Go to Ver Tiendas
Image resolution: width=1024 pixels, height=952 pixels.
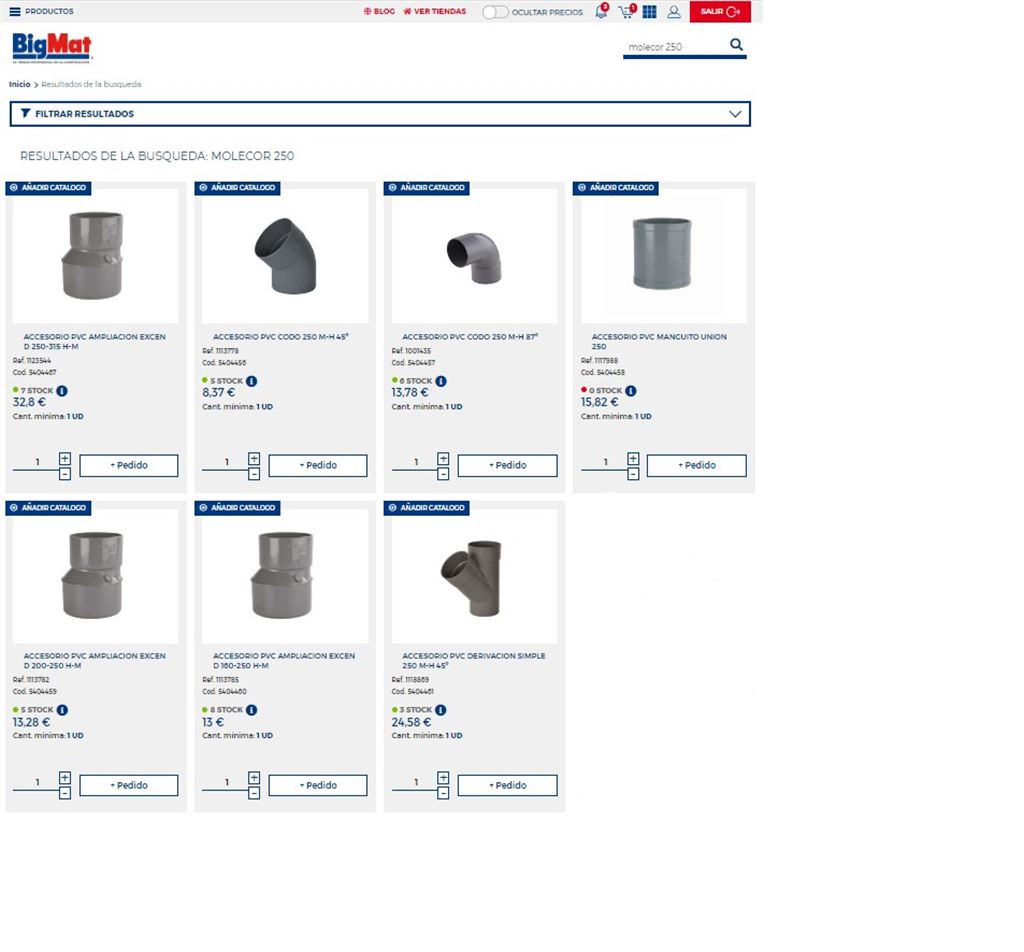click(434, 12)
